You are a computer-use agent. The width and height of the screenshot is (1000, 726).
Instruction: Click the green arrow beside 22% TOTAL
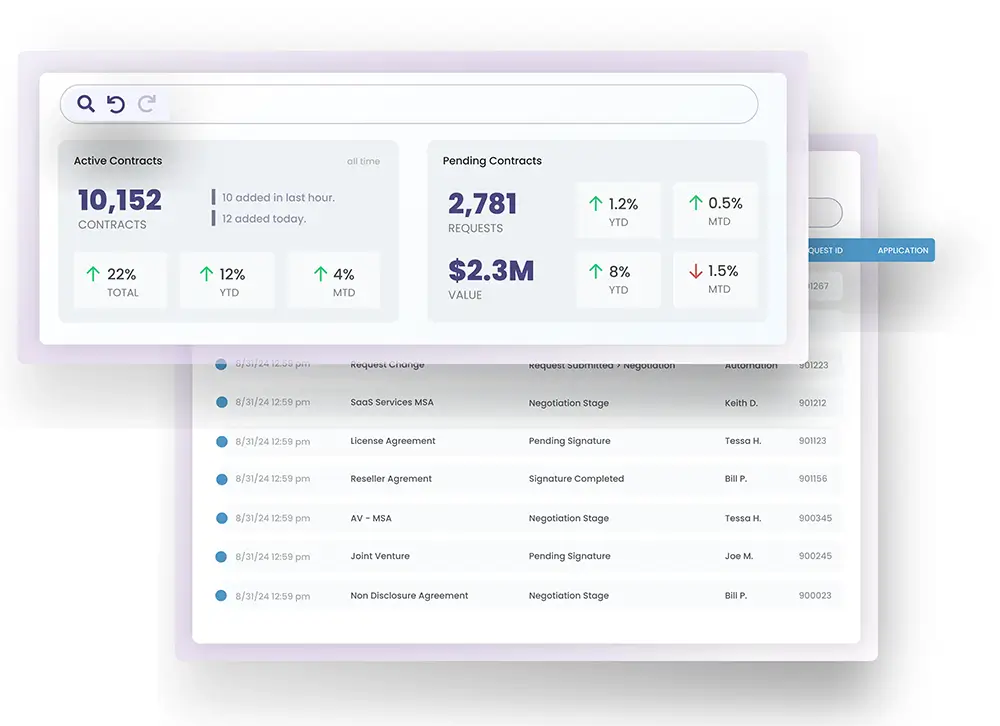coord(93,274)
